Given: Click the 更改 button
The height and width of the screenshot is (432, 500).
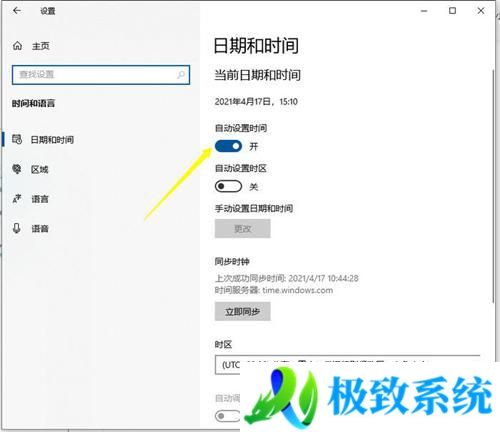Looking at the screenshot, I should [242, 229].
